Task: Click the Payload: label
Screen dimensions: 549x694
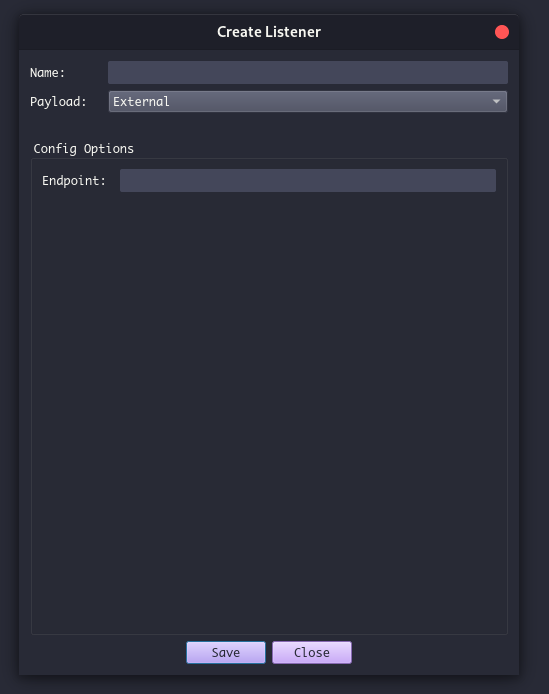Action: 58,101
